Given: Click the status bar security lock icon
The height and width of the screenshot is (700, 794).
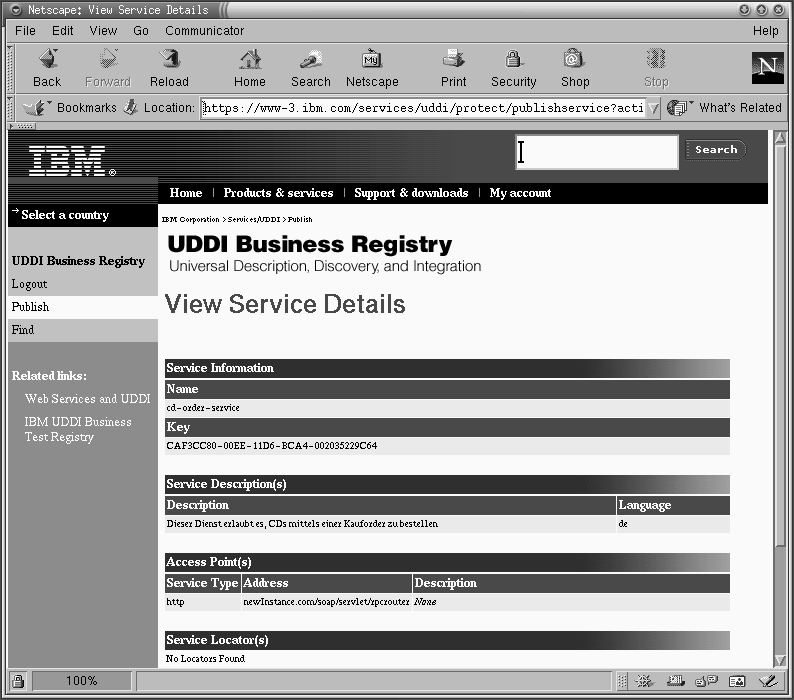Looking at the screenshot, I should [18, 681].
